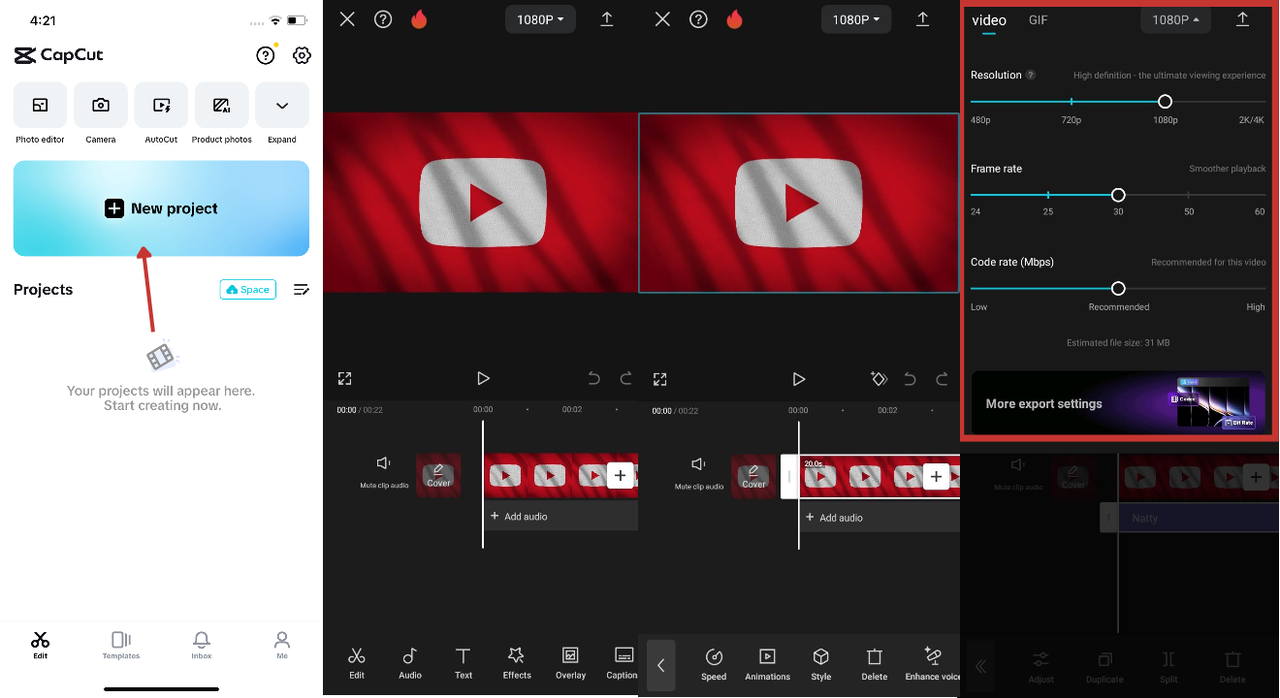Open the Caption tool in editor toolbar
Viewport: 1280px width, 698px height.
(622, 662)
